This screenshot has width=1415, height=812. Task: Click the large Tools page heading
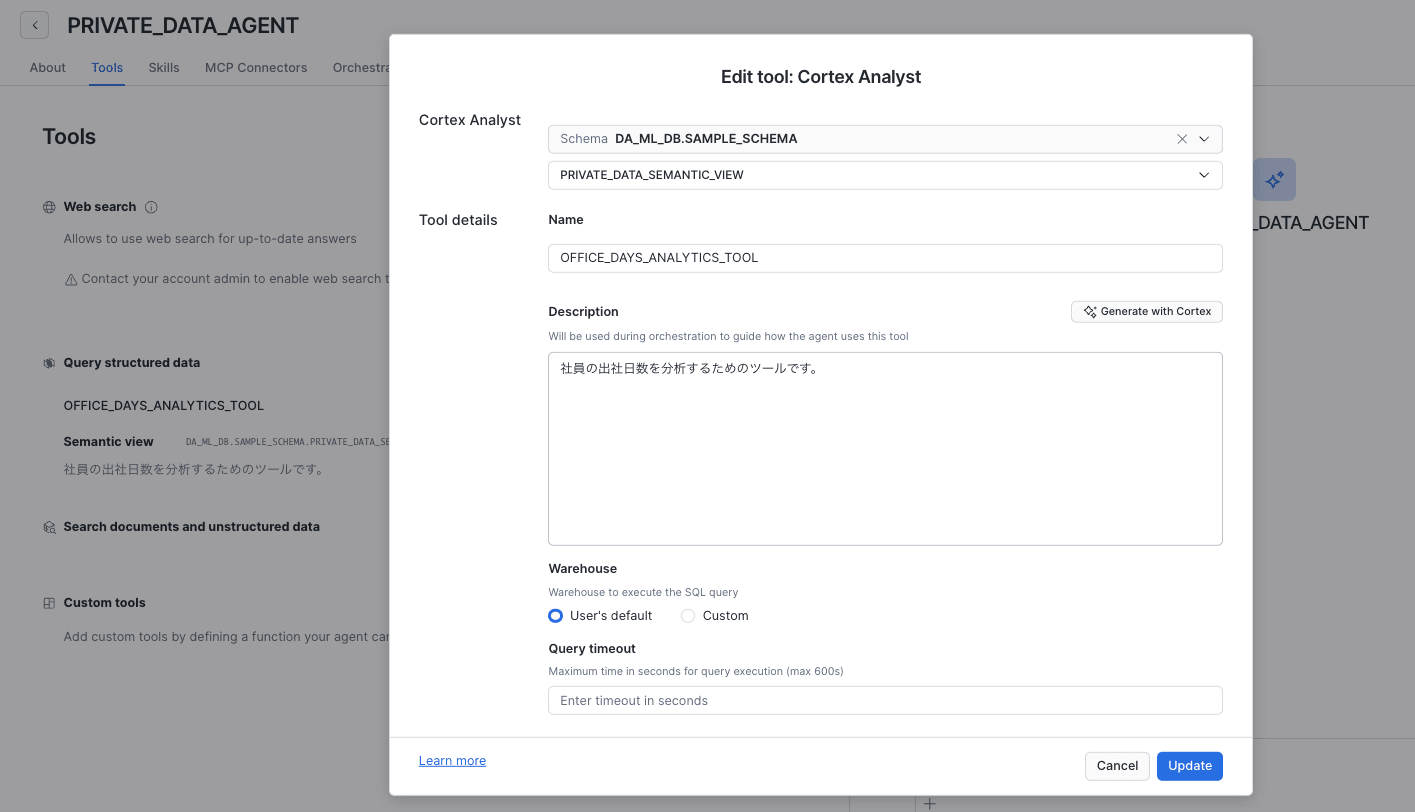[69, 137]
